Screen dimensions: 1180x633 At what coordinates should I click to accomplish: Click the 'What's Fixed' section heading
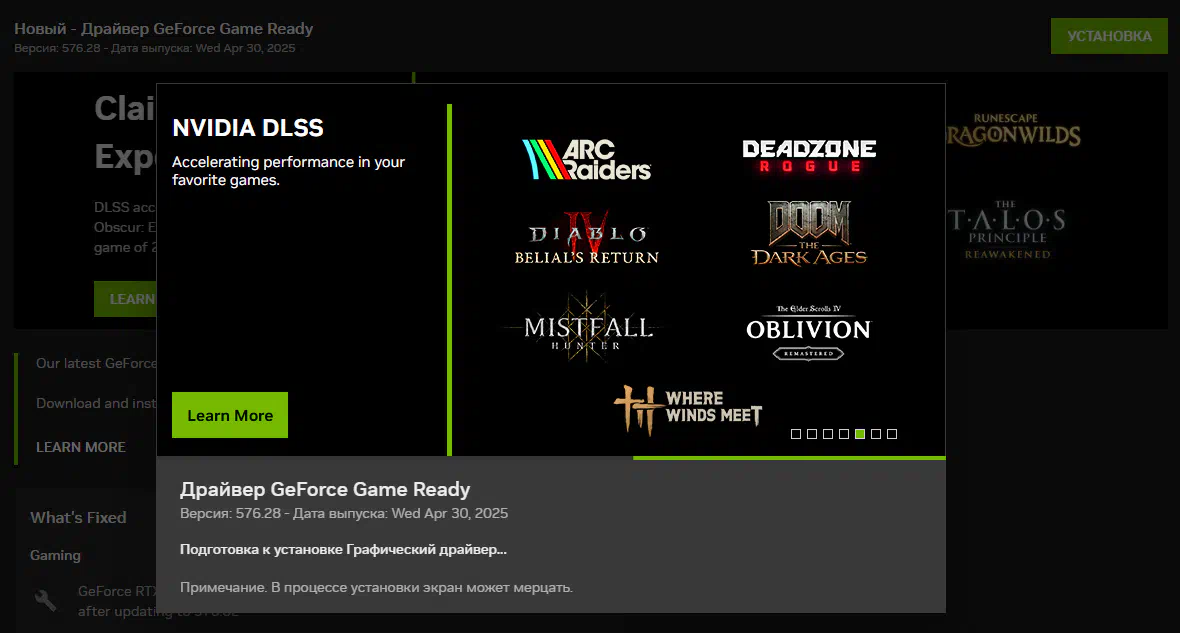point(78,518)
